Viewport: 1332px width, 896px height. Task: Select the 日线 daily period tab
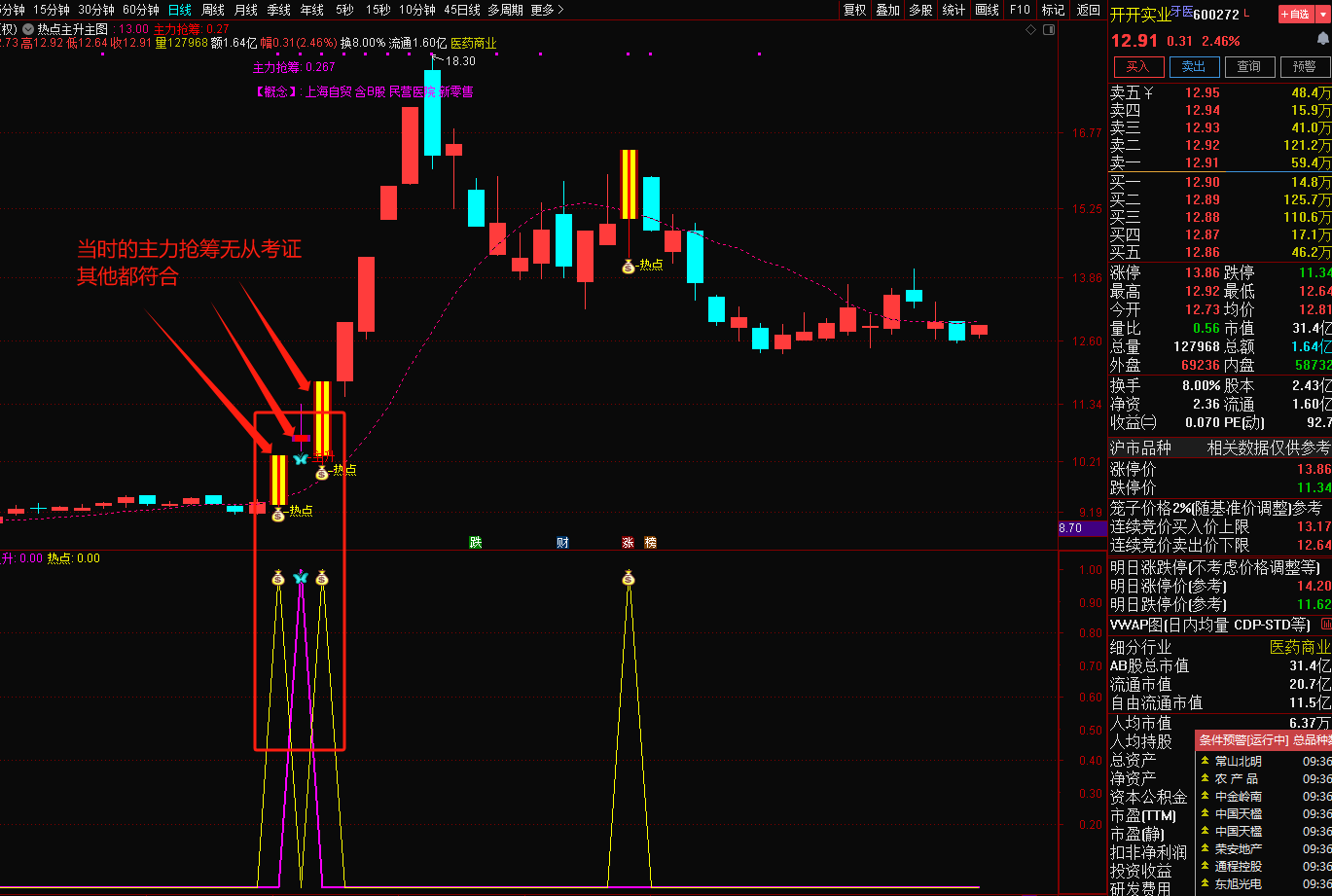click(180, 10)
